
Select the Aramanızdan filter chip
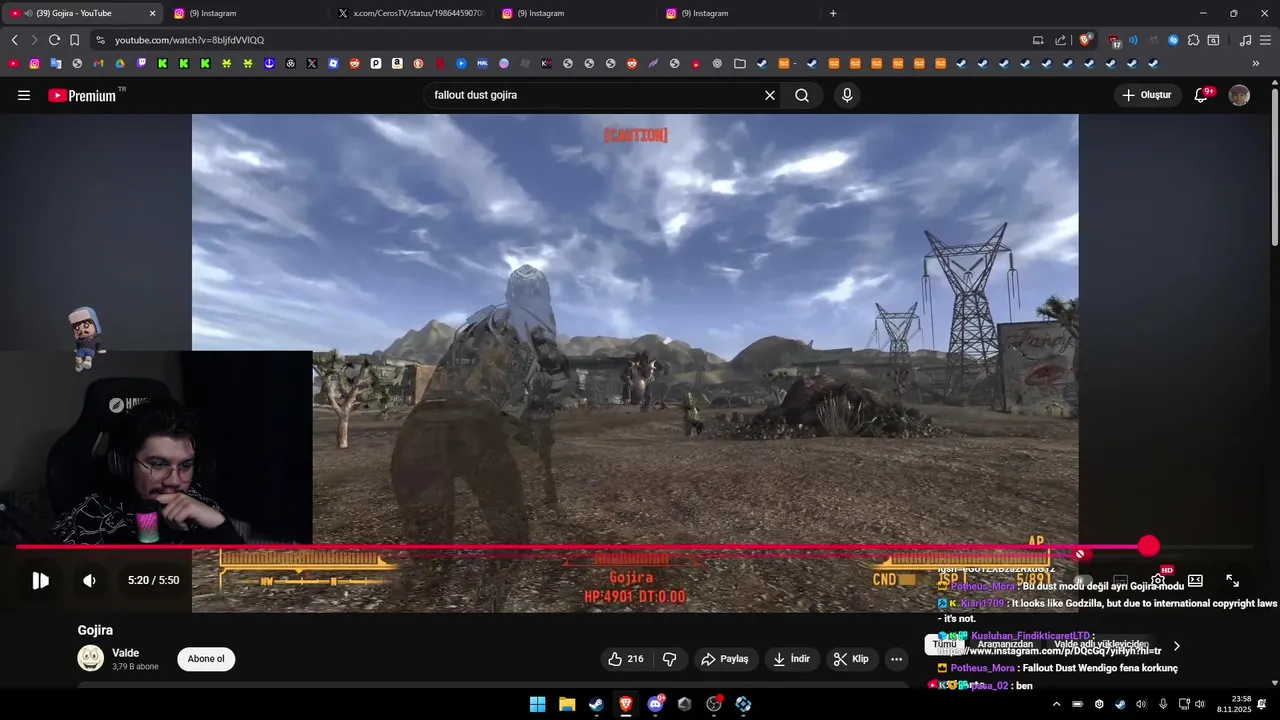tap(1005, 645)
